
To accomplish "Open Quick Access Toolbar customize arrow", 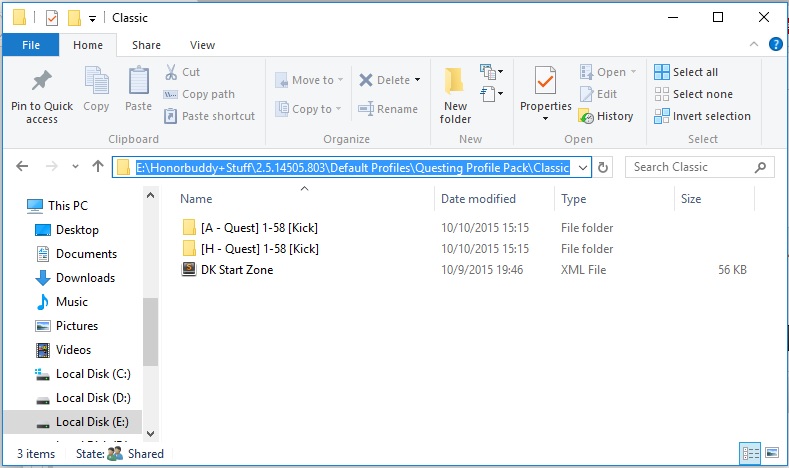I will point(92,19).
